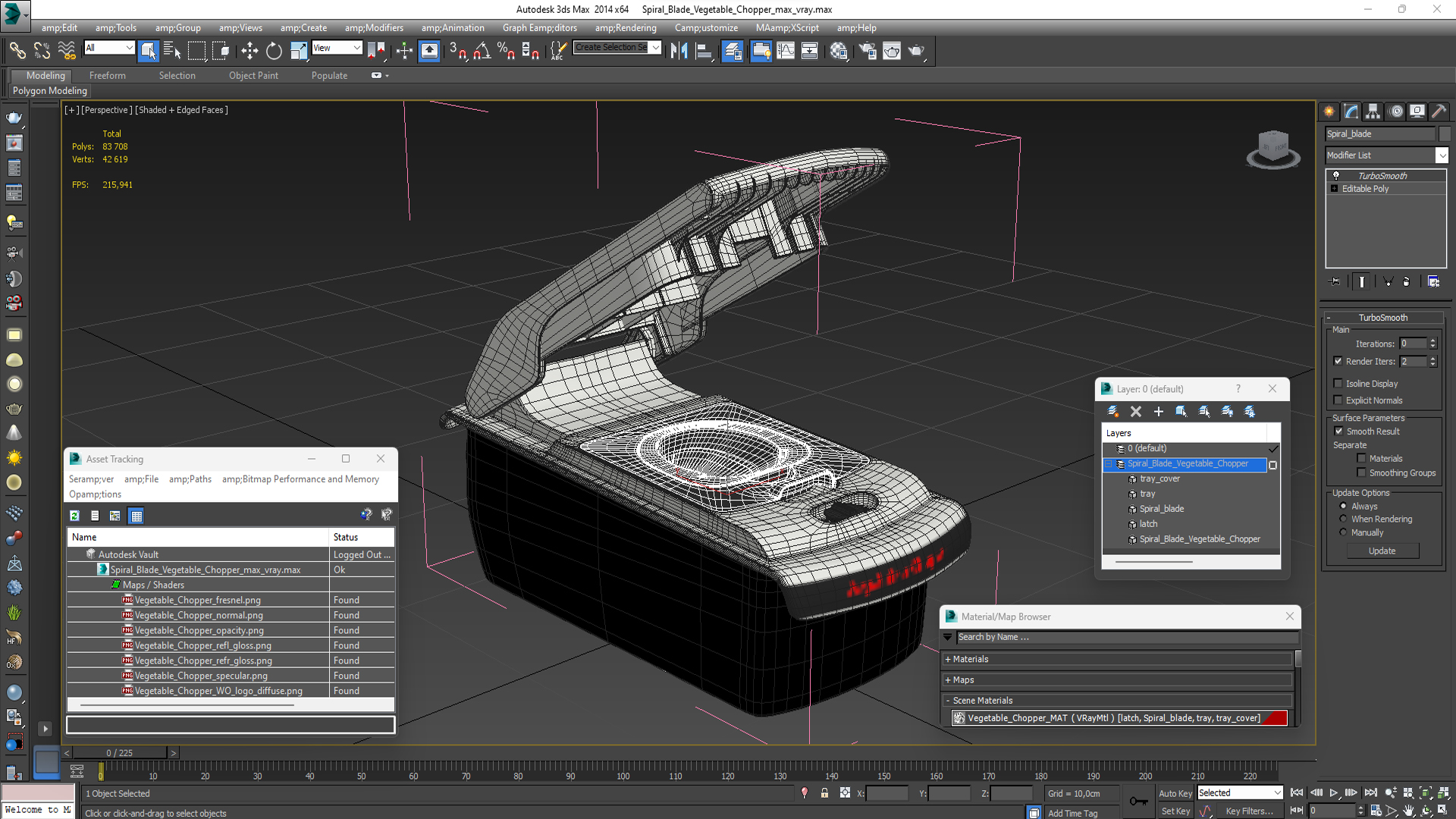1456x819 pixels.
Task: Switch to the Hierarchy command panel
Action: coord(1373,111)
